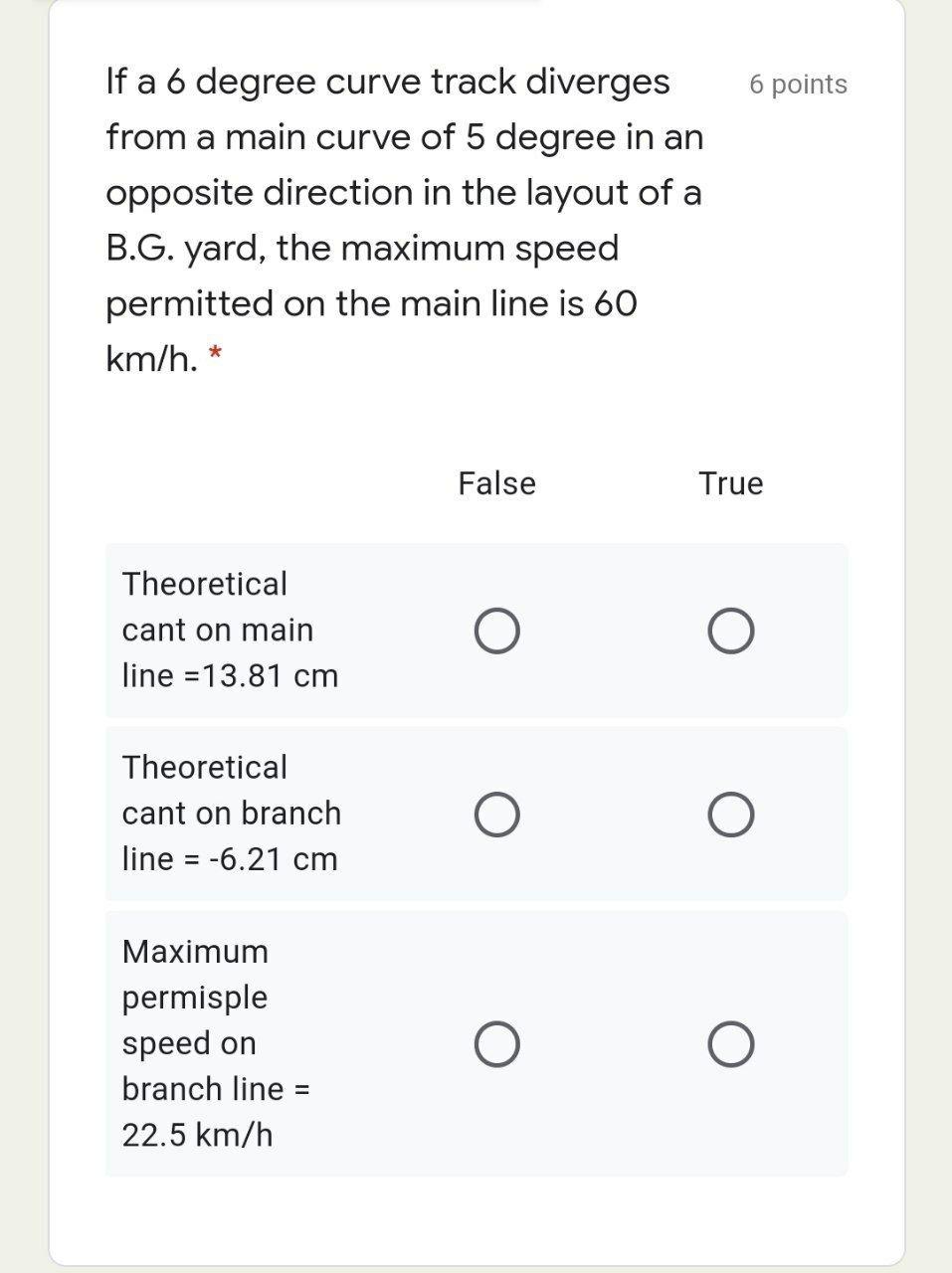Screen dimensions: 952x1273
Task: Choose True for branch line speed 22.5 km/h
Action: pos(731,1044)
